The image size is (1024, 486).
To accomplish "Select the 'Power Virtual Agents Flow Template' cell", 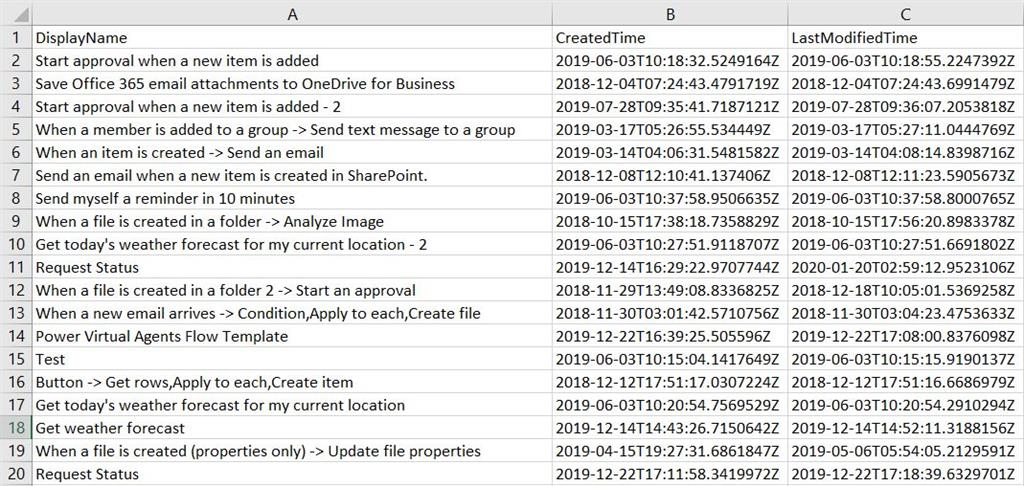I will point(292,336).
